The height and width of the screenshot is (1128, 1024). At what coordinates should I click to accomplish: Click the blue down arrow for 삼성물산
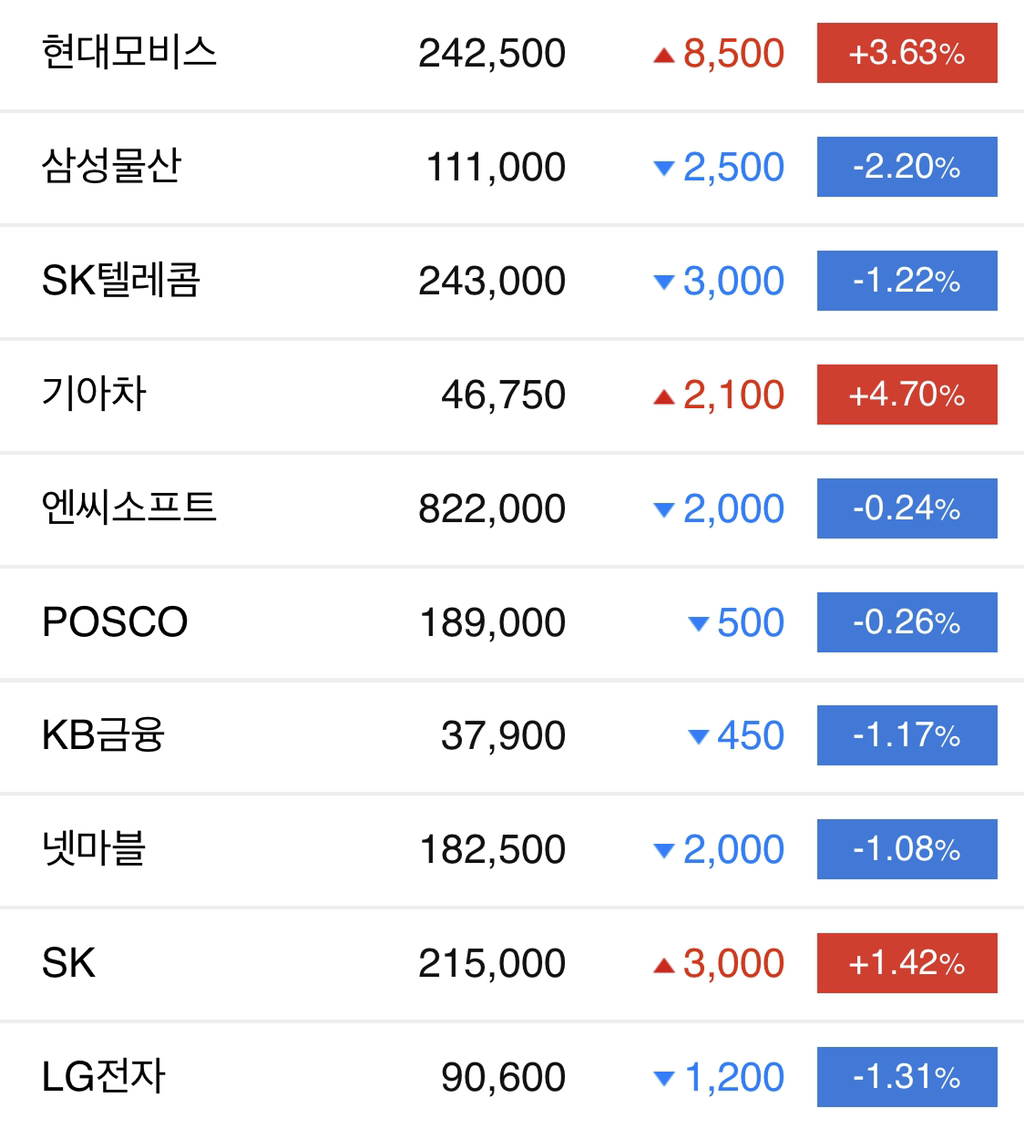pos(663,168)
